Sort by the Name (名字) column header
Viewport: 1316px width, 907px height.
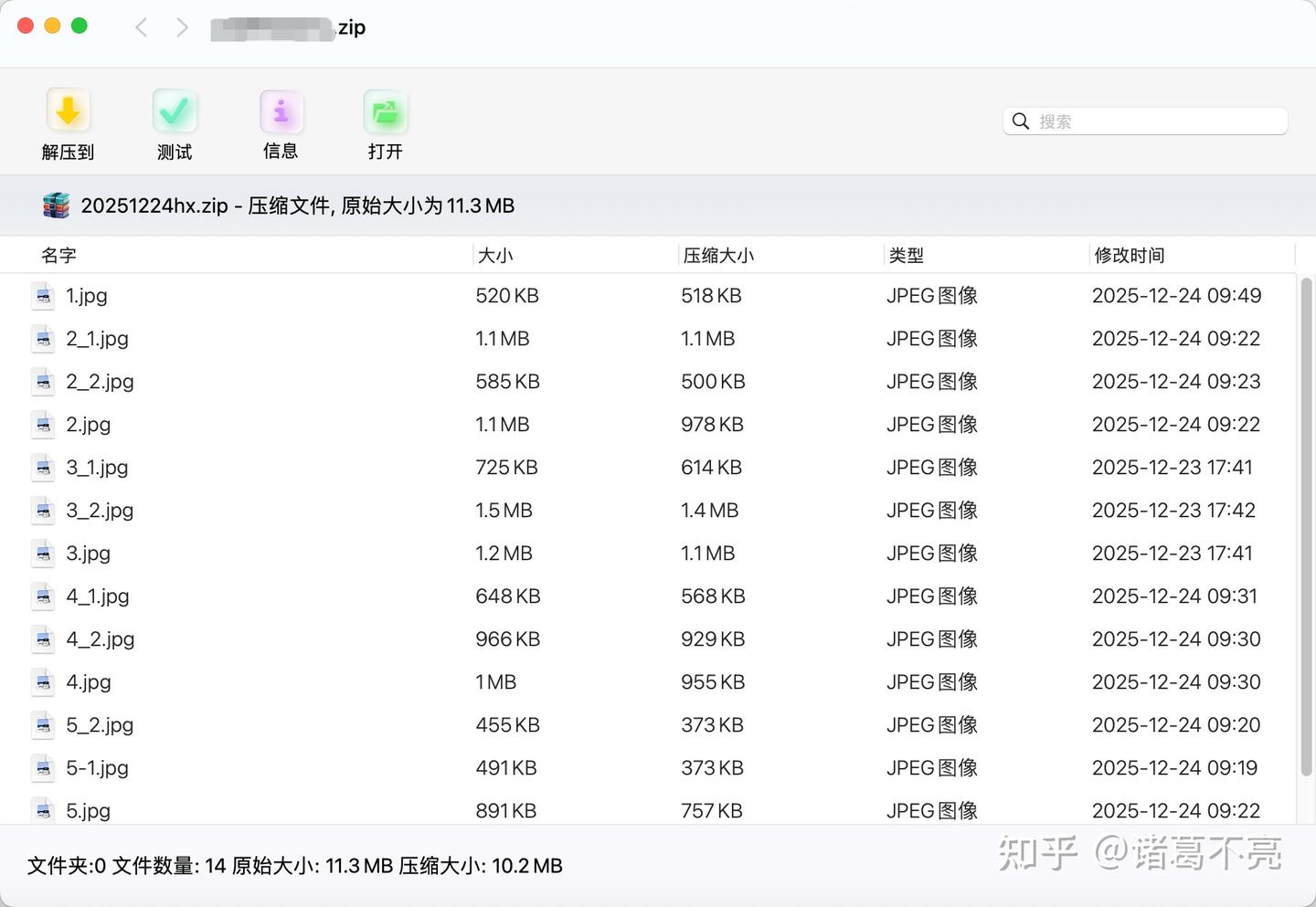click(58, 256)
